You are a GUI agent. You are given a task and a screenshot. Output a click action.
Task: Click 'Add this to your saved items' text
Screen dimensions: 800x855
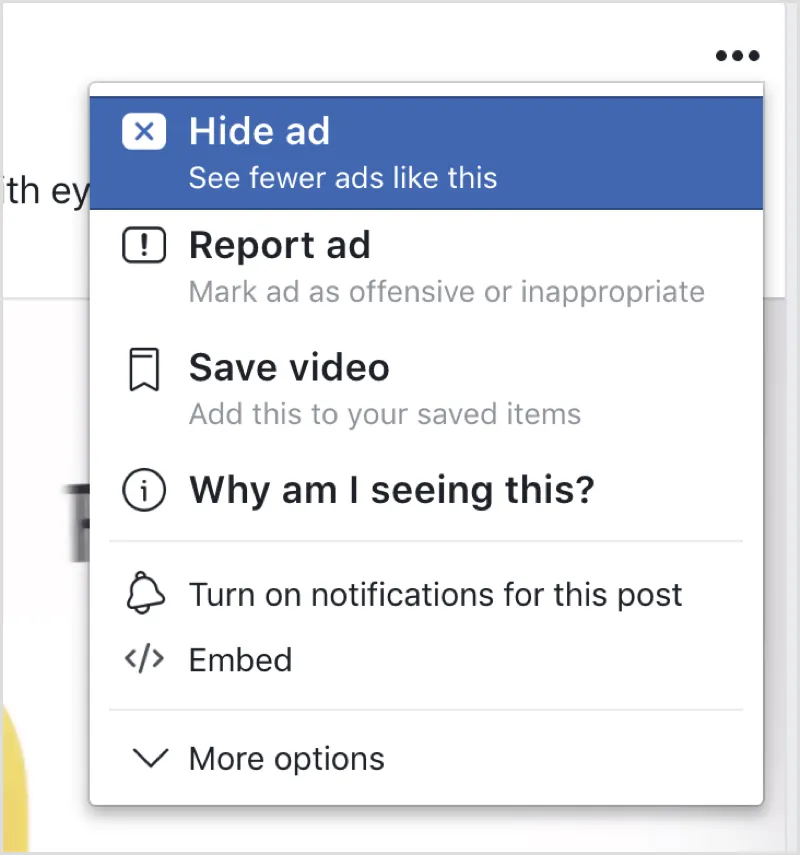[385, 414]
